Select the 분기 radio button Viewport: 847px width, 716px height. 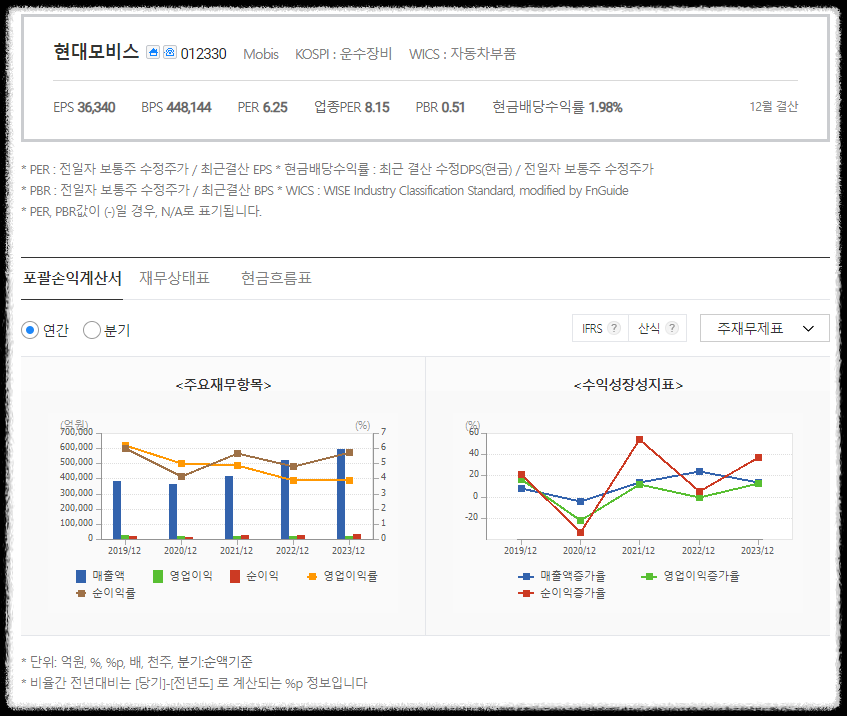92,330
